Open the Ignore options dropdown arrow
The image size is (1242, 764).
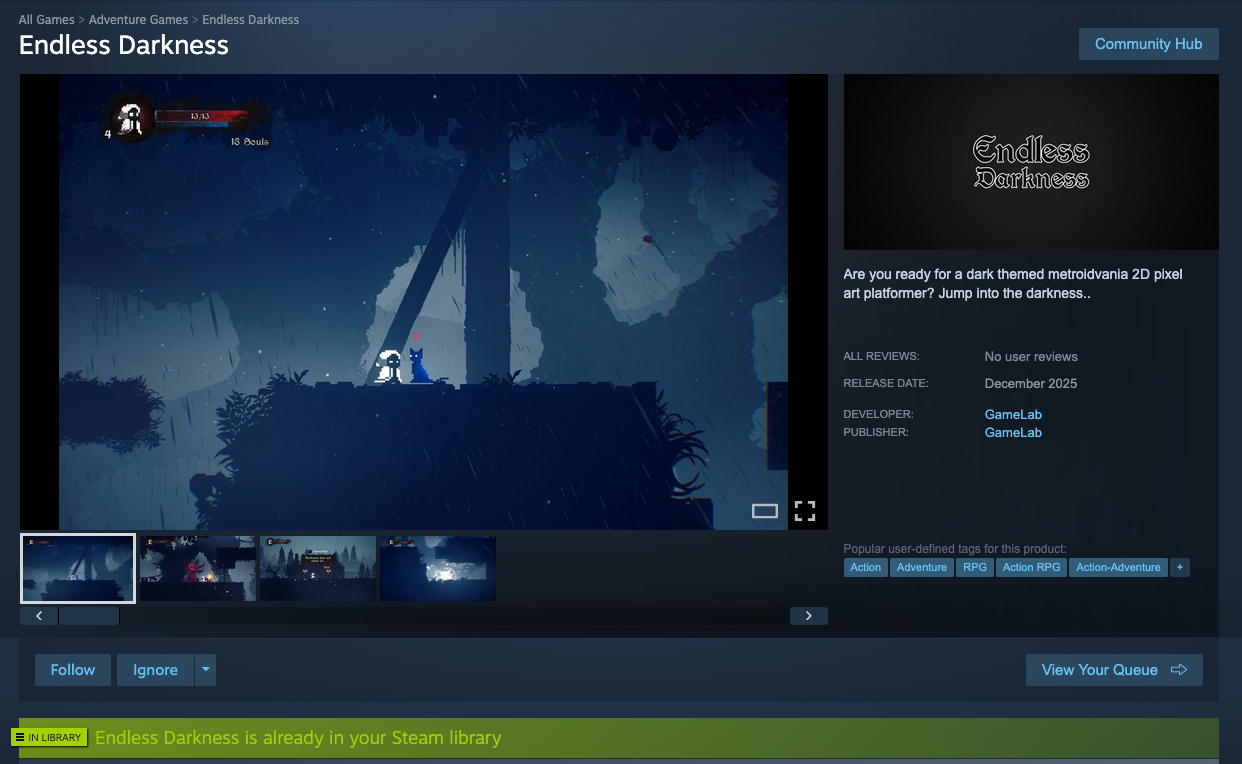click(205, 670)
